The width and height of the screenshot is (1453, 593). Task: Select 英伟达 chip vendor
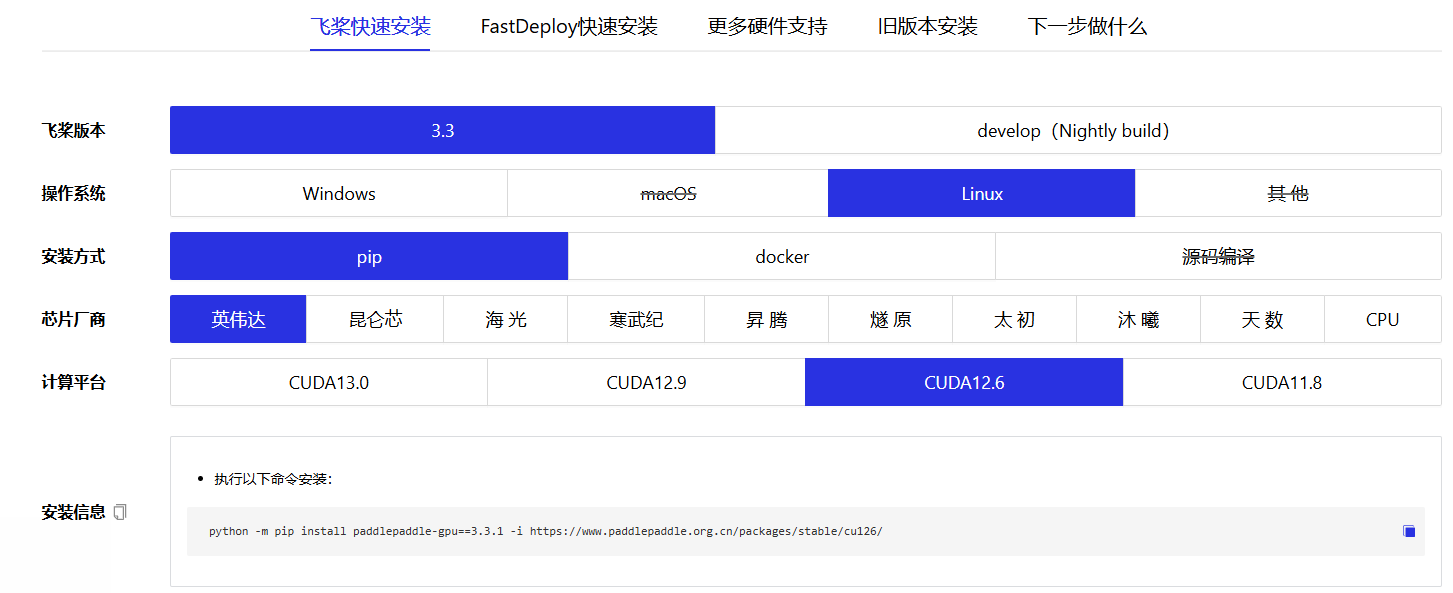coord(238,319)
